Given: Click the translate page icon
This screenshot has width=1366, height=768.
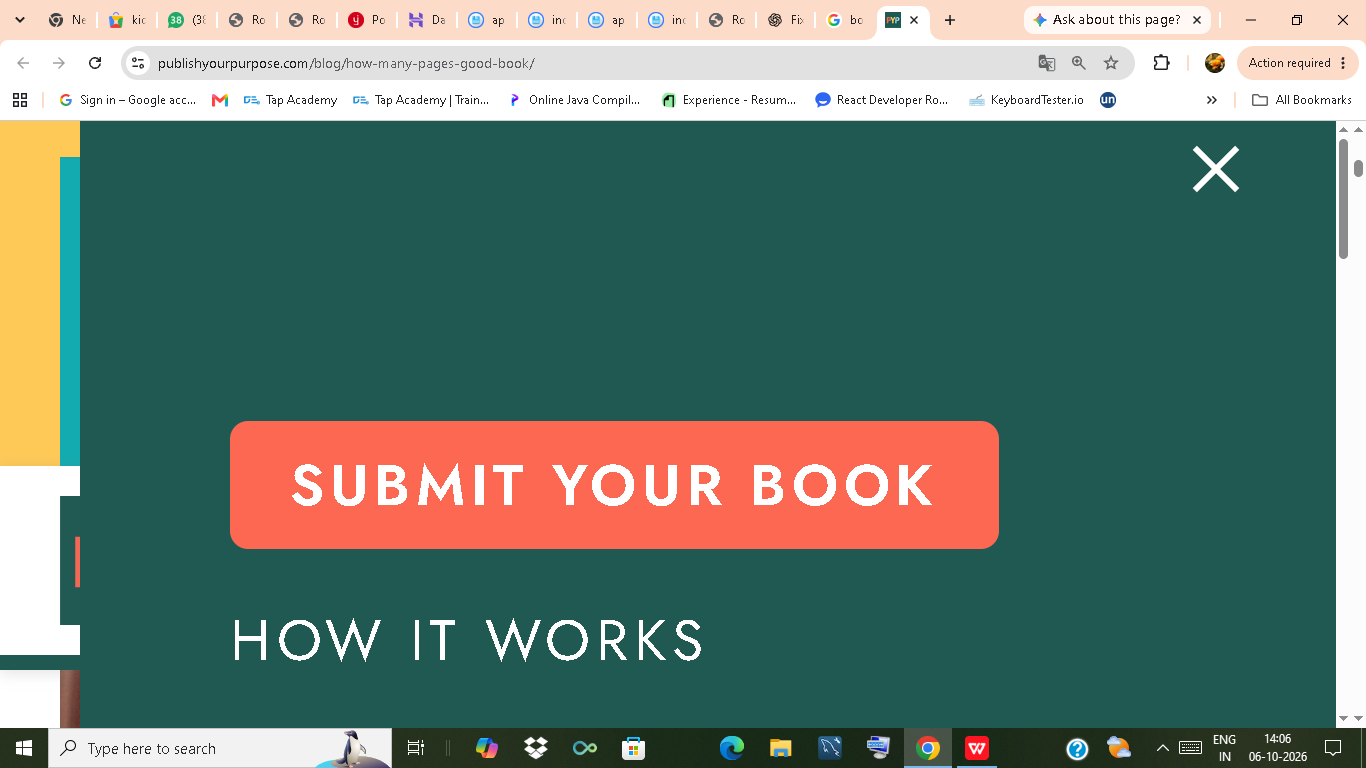Looking at the screenshot, I should [x=1047, y=63].
